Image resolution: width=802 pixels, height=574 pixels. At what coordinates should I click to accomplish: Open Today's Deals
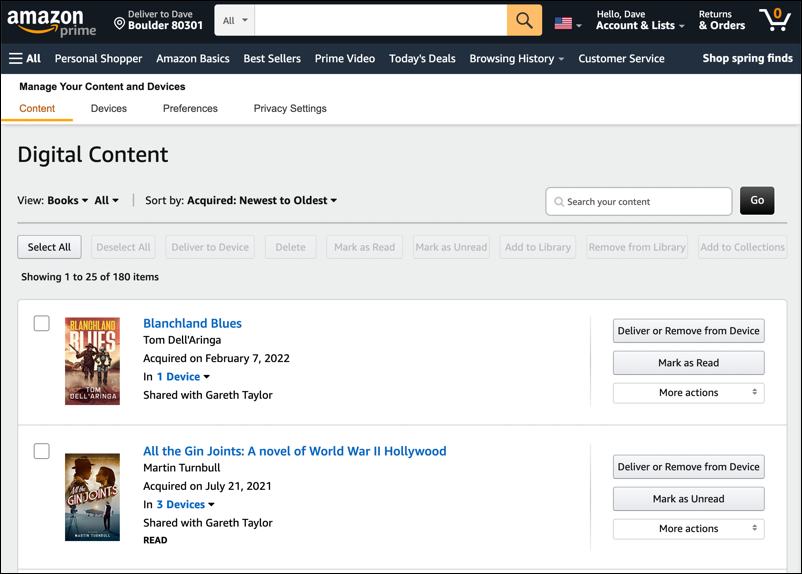422,59
